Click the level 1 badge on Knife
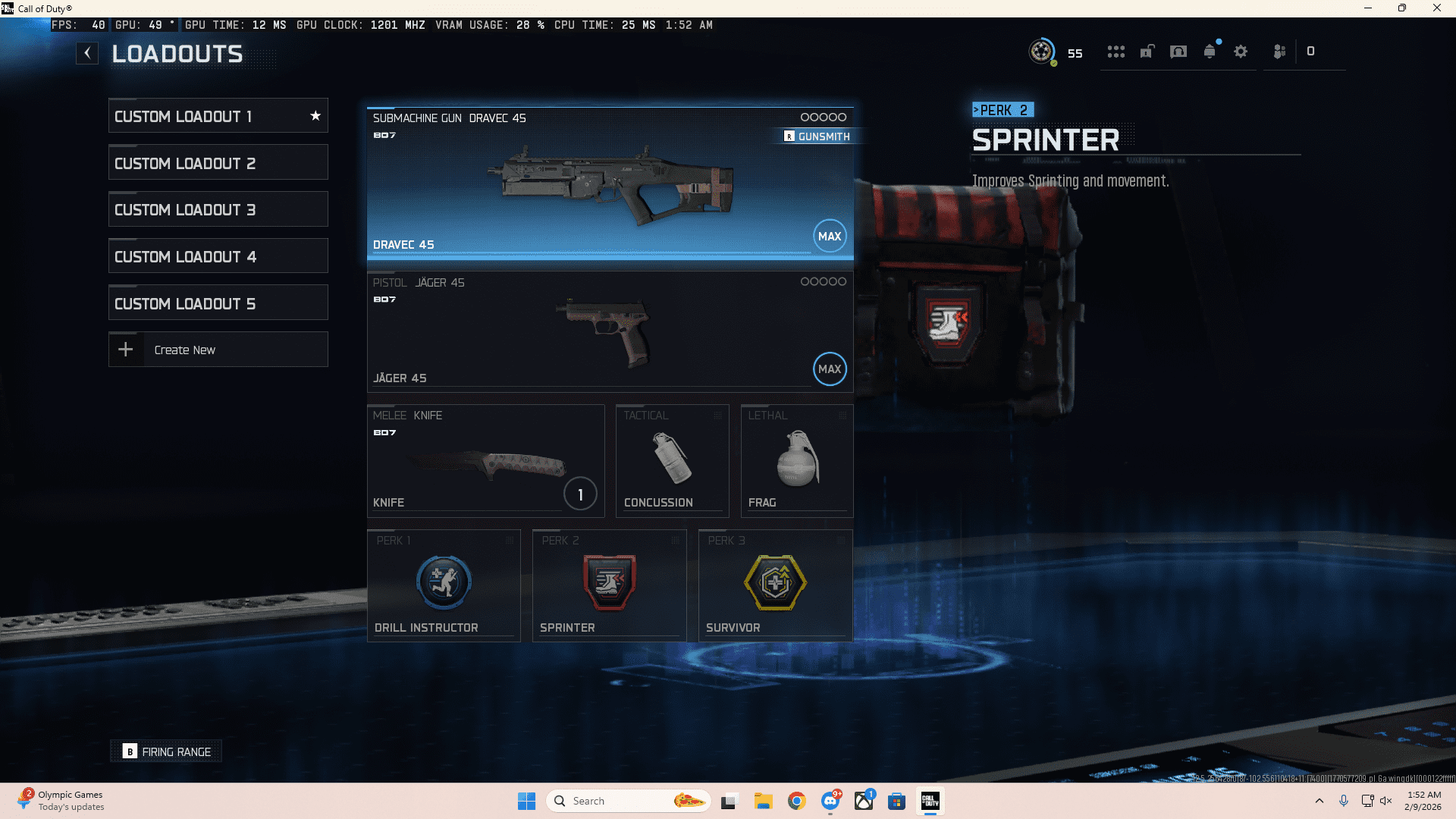Image resolution: width=1456 pixels, height=819 pixels. click(580, 494)
